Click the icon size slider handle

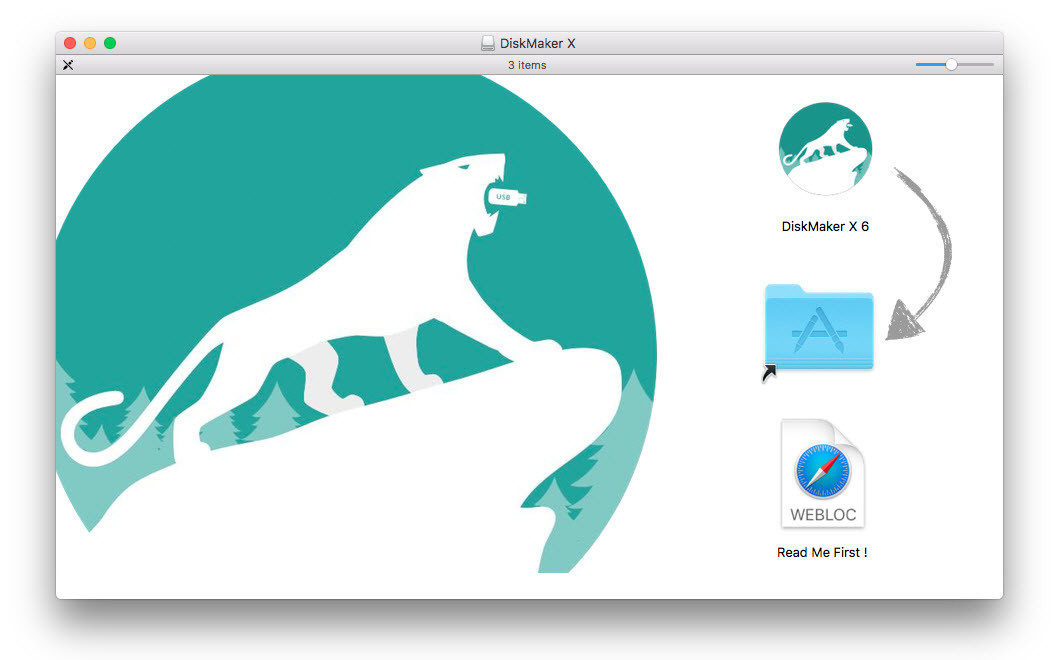tap(951, 65)
